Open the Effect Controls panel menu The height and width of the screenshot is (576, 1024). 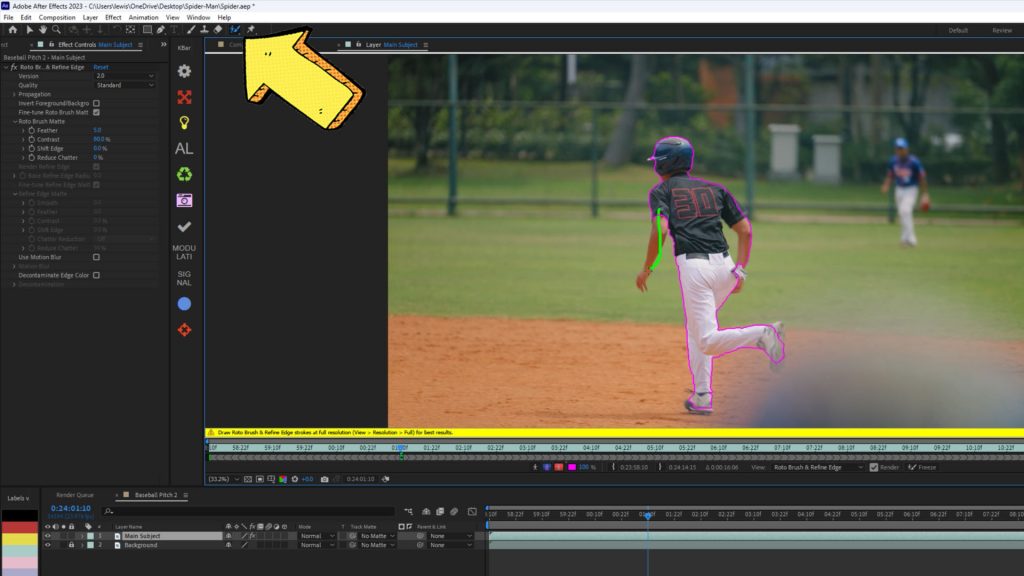point(140,45)
